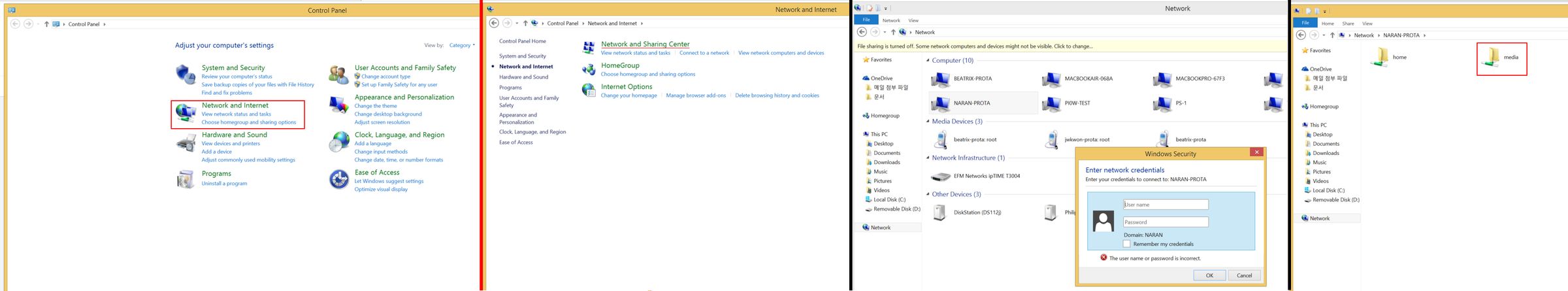Viewport: 1568px width, 291px height.
Task: Open User Accounts and Family Safety icon
Action: [338, 75]
